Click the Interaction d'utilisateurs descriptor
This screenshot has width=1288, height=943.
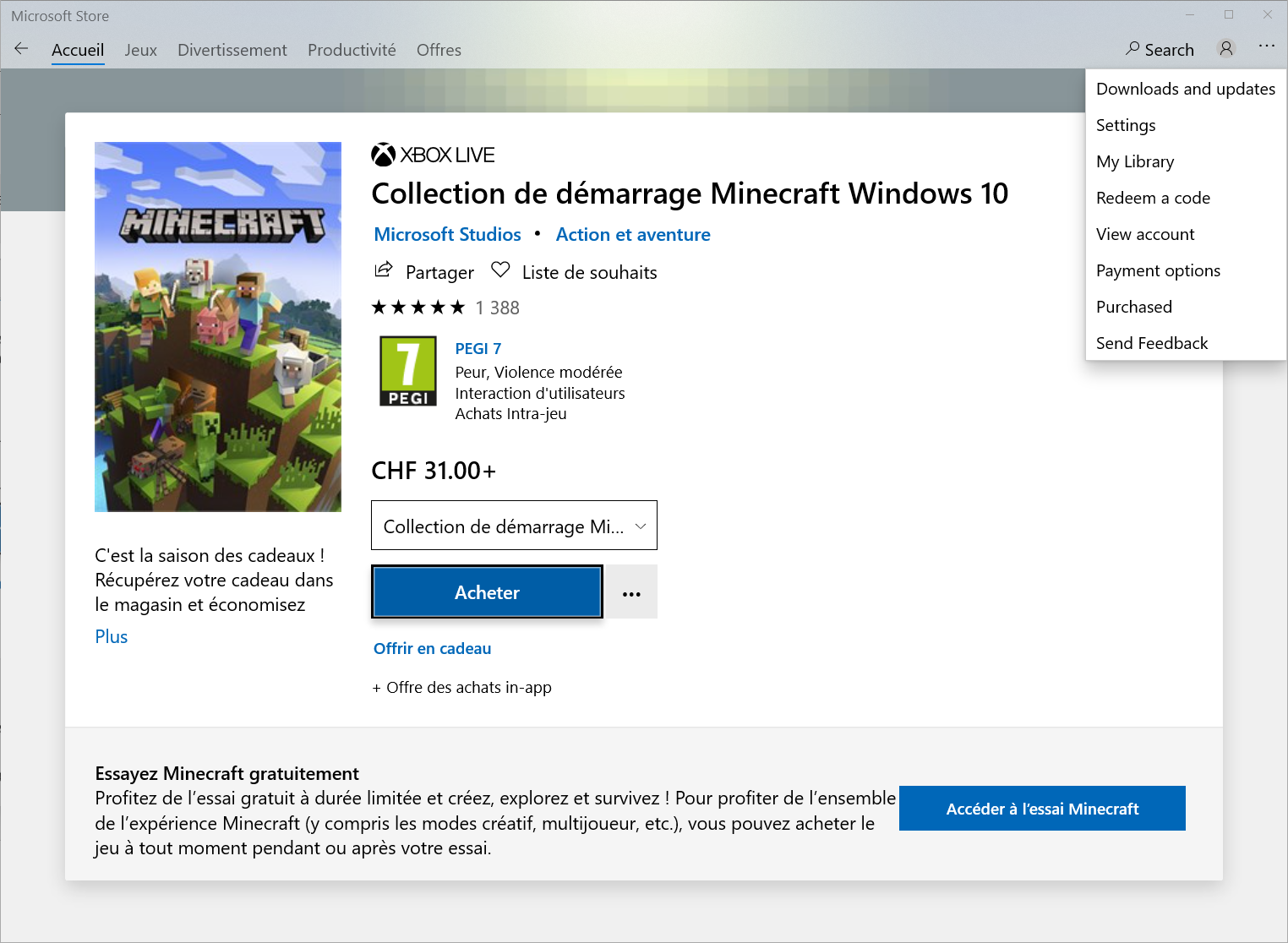[540, 393]
